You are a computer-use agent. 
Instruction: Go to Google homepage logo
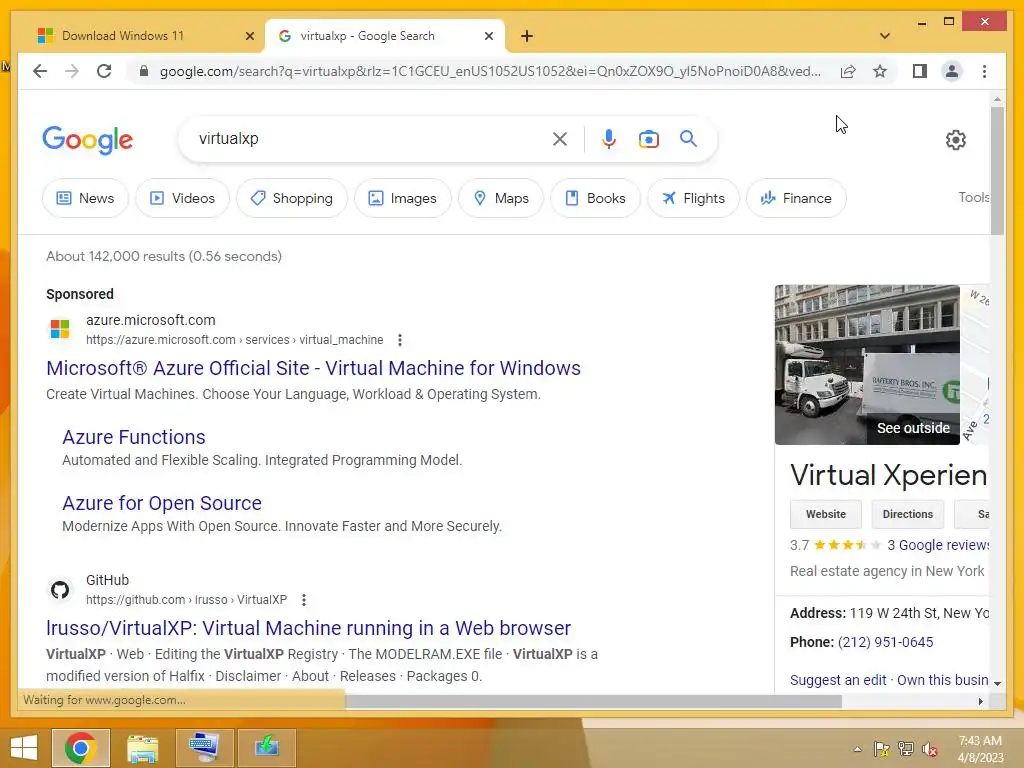coord(88,140)
